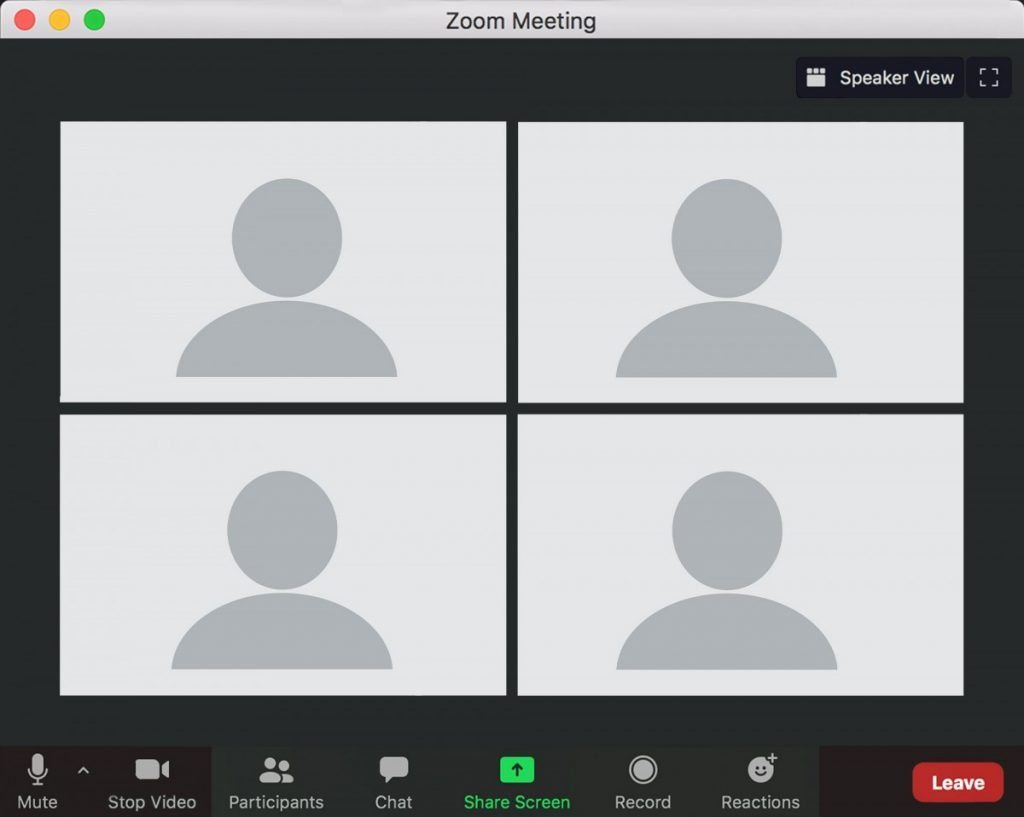Select the bottom-right participant video tile

[740, 555]
